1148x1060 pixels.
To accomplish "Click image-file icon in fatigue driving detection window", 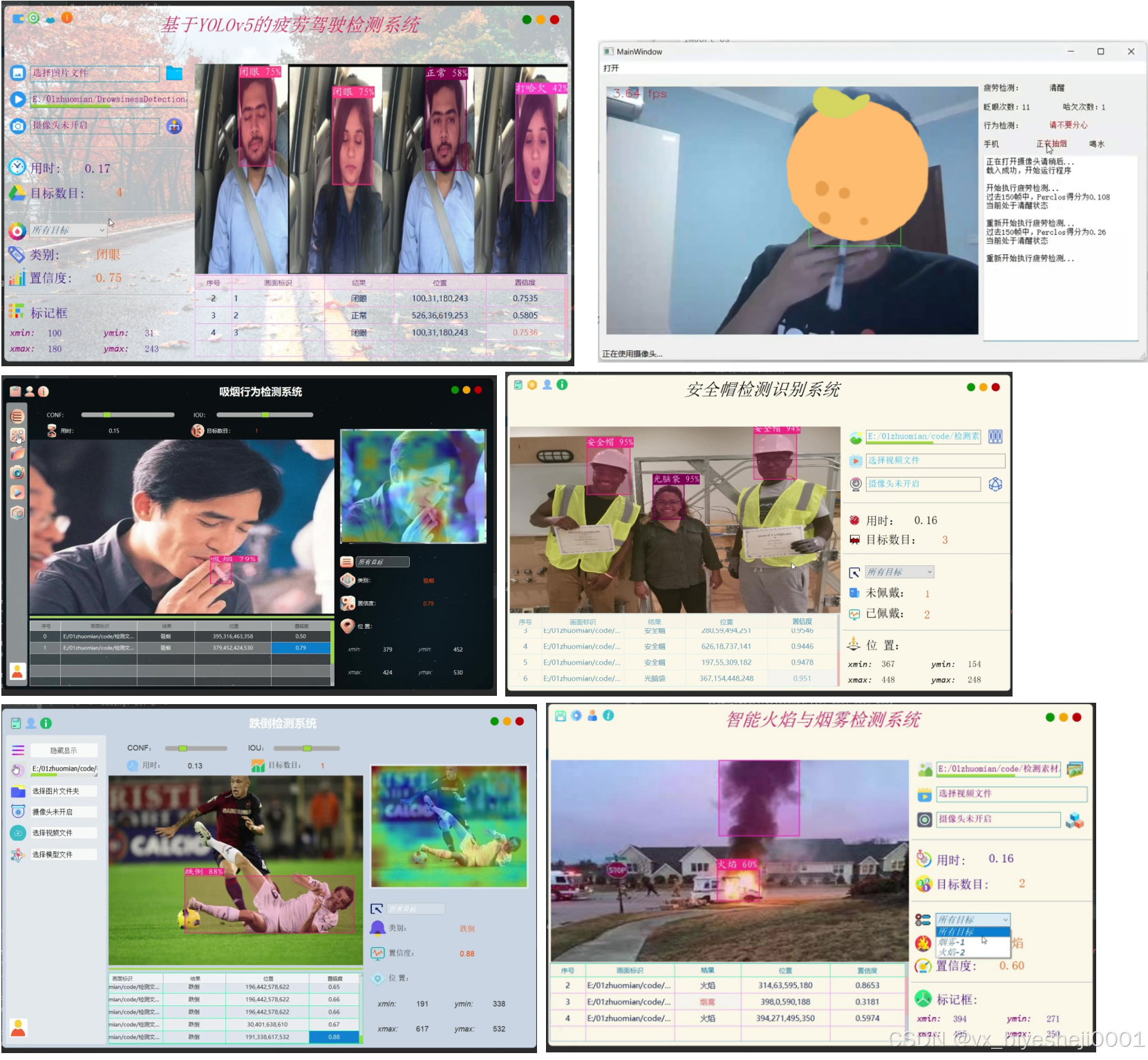I will (x=18, y=73).
